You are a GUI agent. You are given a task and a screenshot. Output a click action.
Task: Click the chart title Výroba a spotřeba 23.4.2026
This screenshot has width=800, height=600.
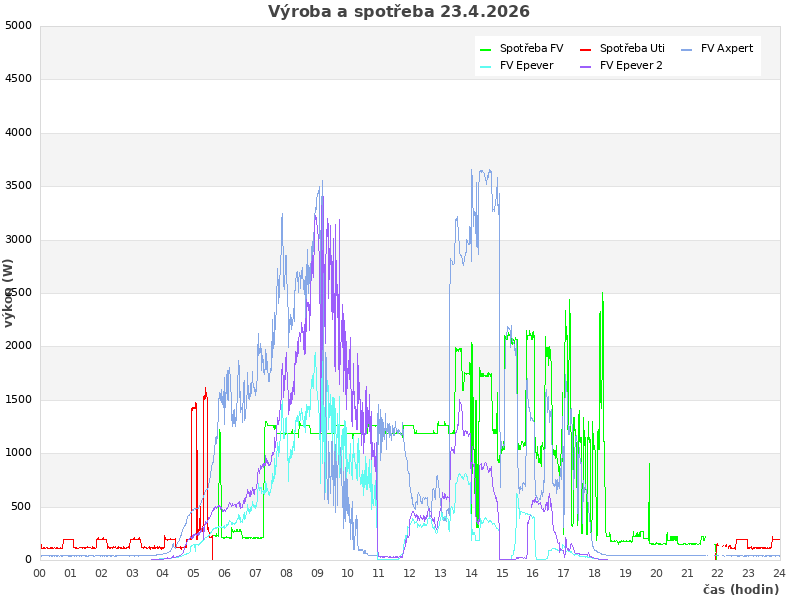pyautogui.click(x=399, y=12)
